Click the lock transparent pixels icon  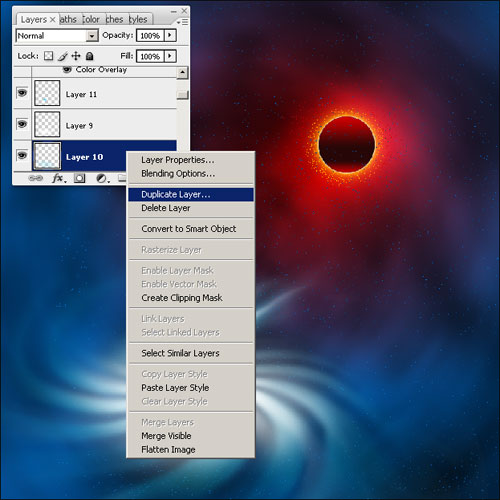49,56
